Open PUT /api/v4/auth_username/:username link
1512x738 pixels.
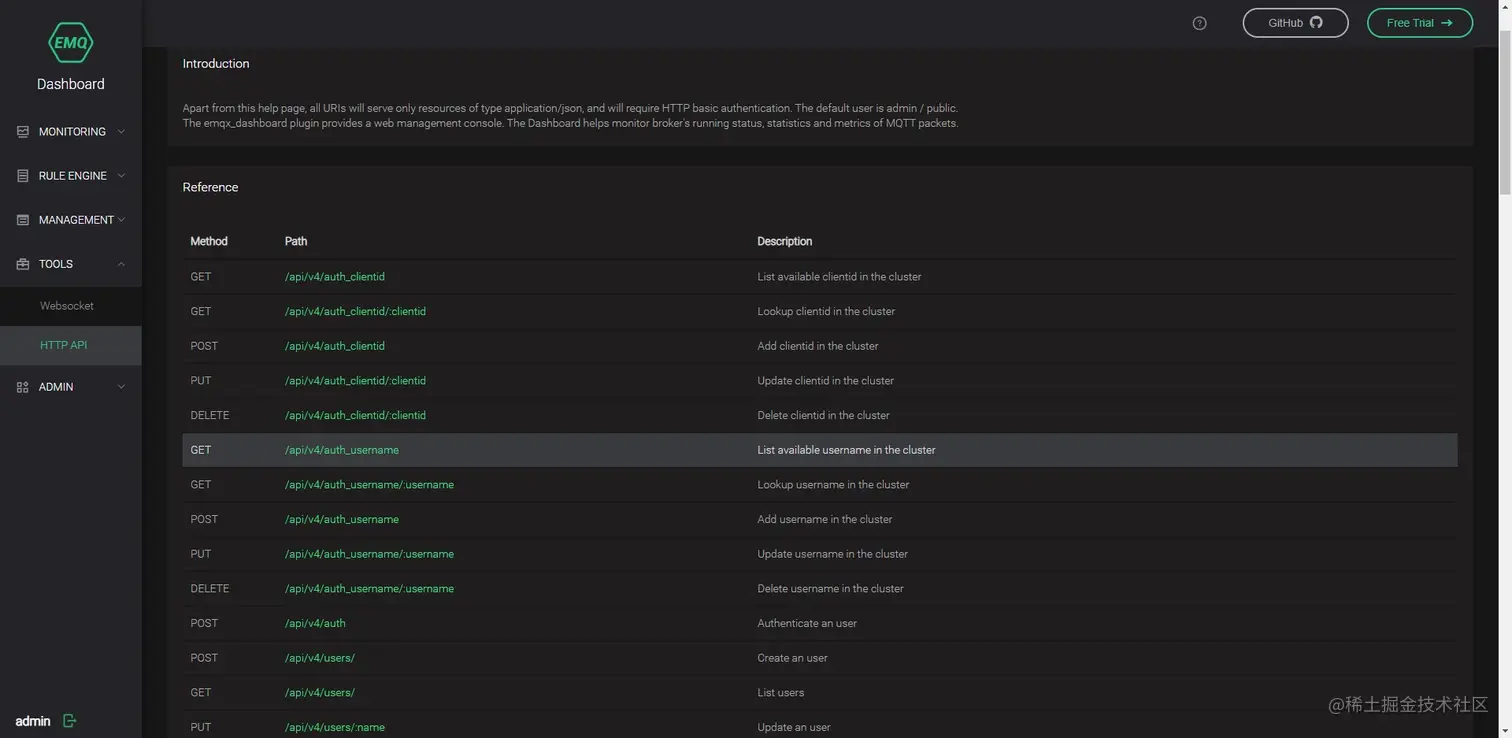[369, 554]
